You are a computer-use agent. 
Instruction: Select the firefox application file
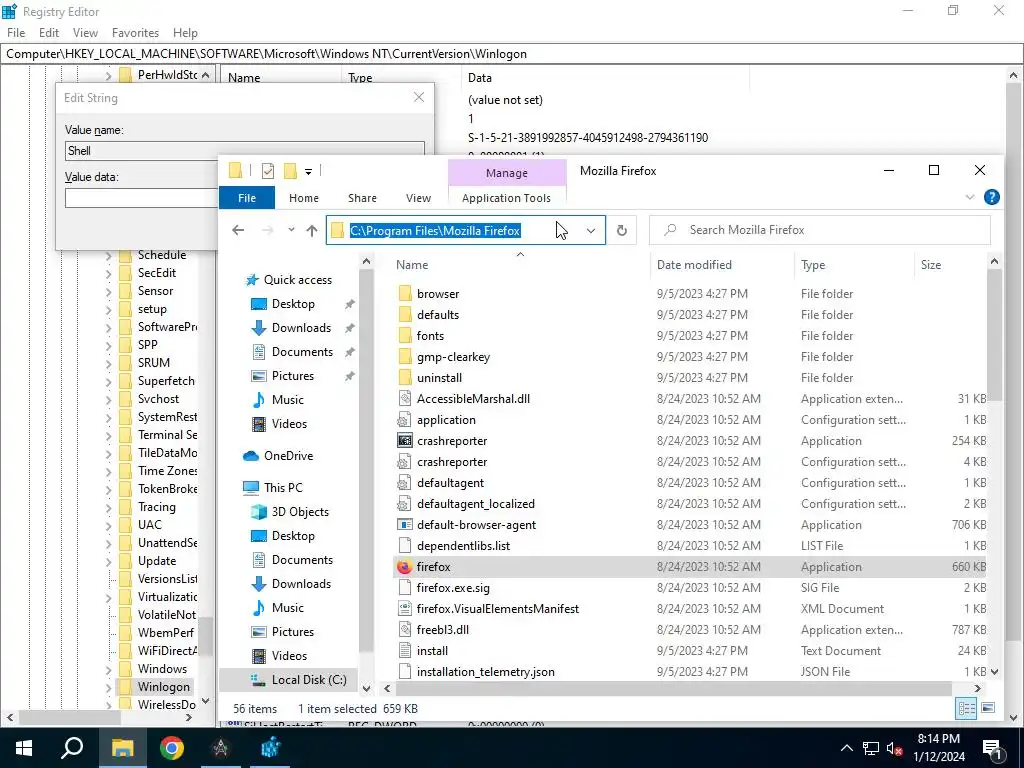click(433, 567)
